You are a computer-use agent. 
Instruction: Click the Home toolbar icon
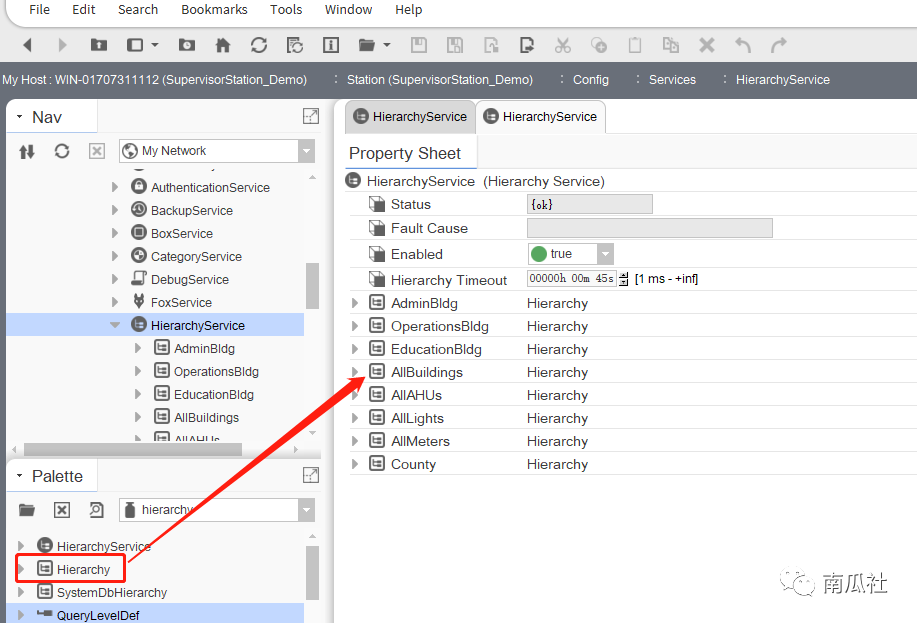[223, 45]
